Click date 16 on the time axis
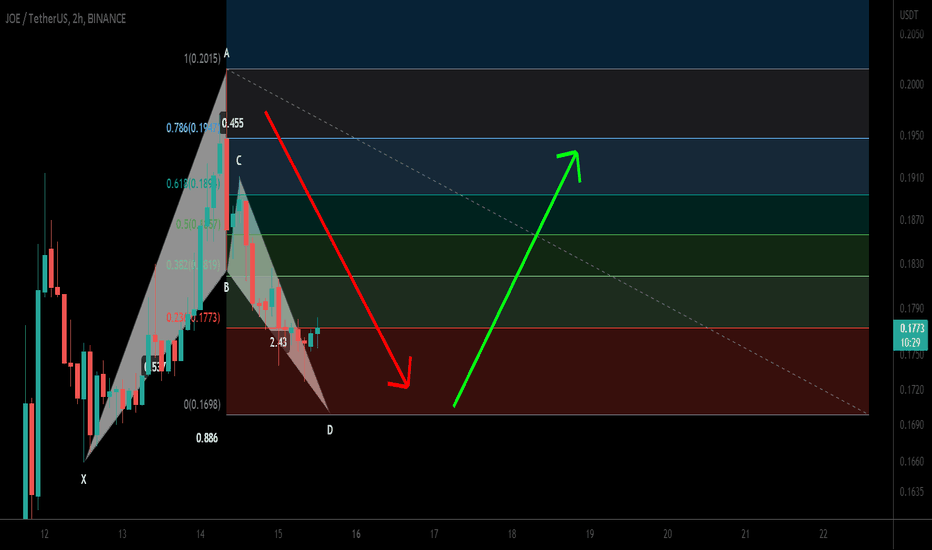Screen dimensions: 932x550 click(x=356, y=534)
